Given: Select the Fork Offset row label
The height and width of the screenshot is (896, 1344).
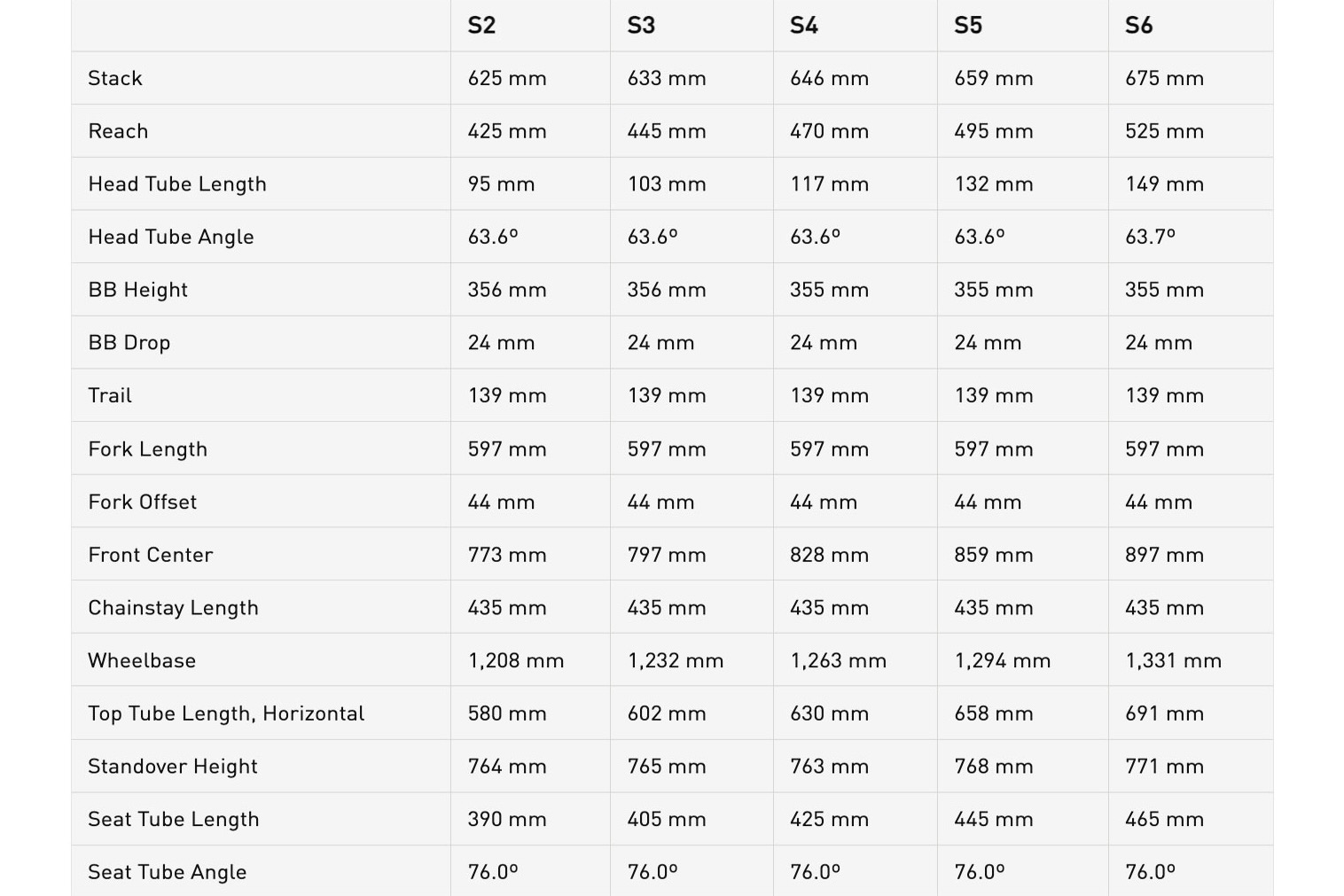Looking at the screenshot, I should point(143,502).
